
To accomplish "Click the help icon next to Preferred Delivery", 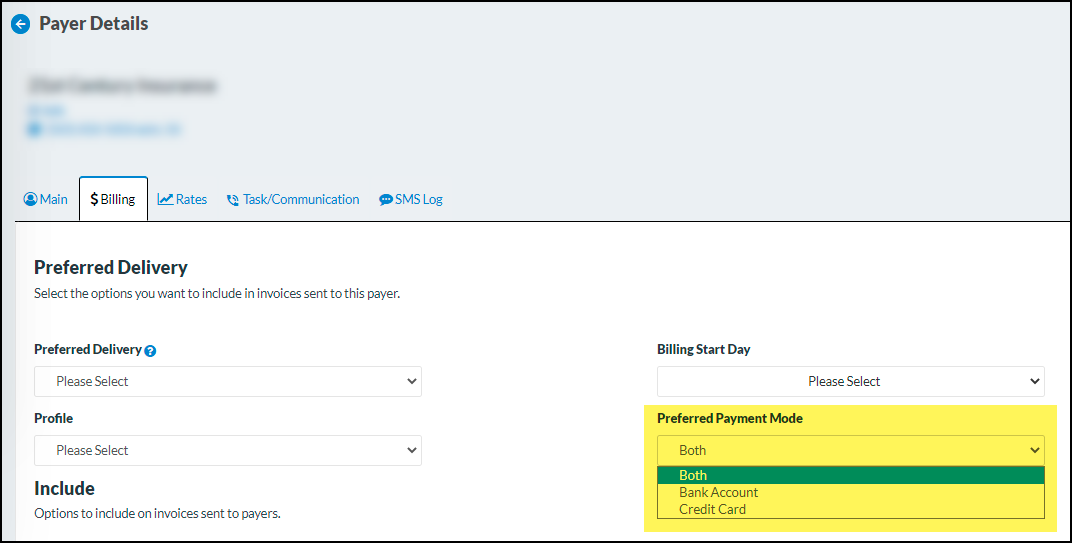I will [x=151, y=351].
